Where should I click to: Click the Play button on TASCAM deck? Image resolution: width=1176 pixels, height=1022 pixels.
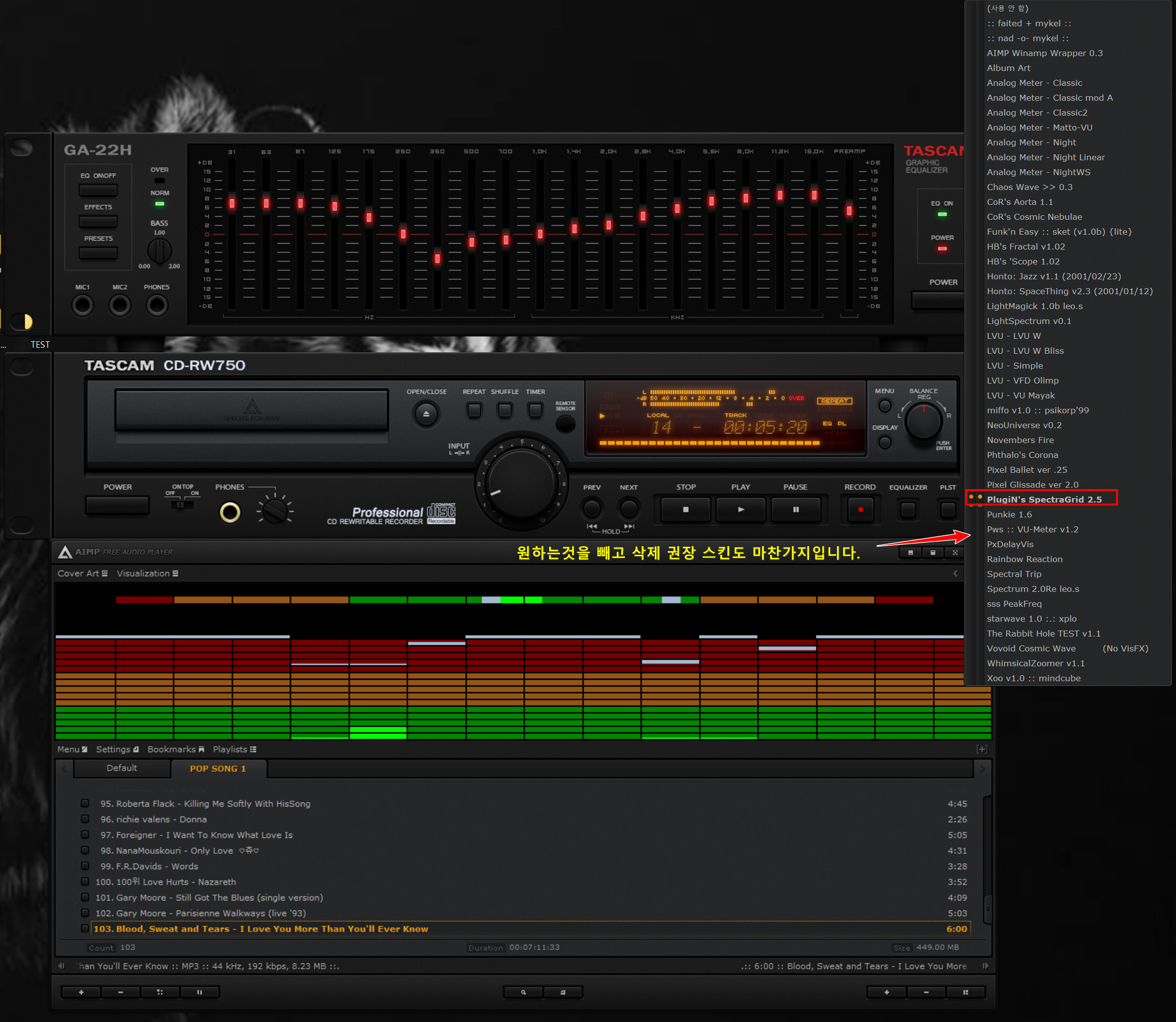(x=741, y=510)
